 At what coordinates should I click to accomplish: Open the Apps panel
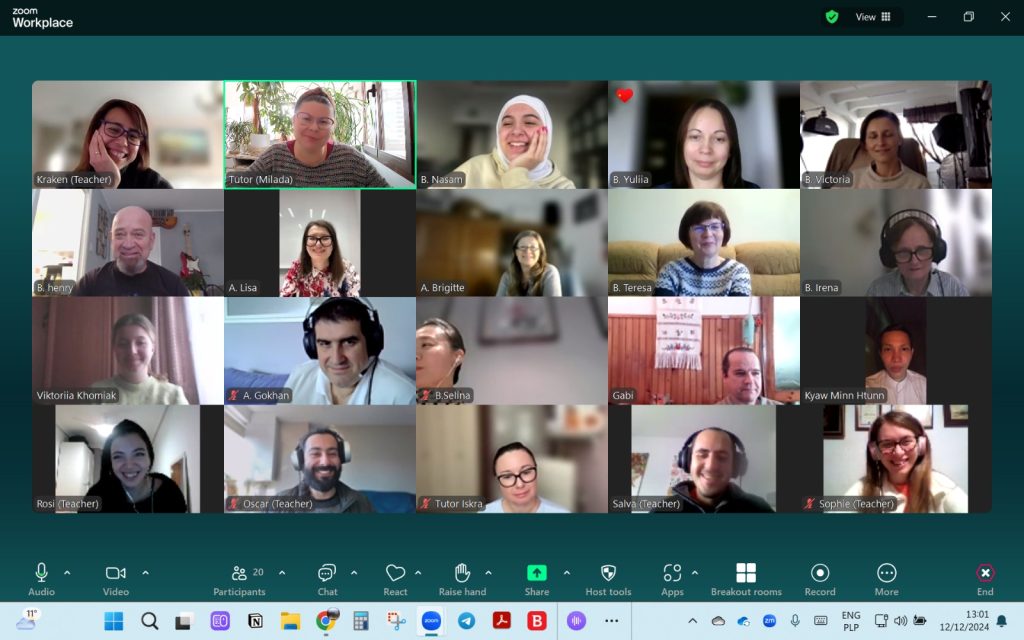pyautogui.click(x=672, y=579)
